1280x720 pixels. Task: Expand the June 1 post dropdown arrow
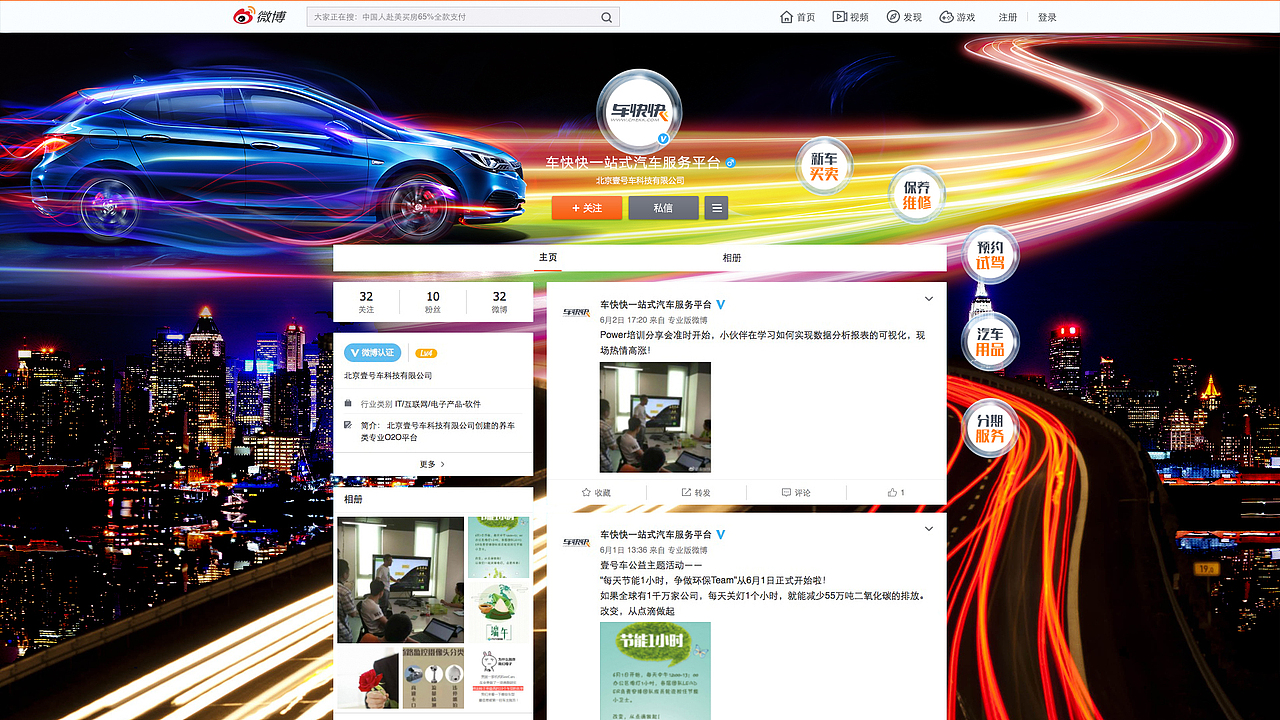pyautogui.click(x=928, y=529)
